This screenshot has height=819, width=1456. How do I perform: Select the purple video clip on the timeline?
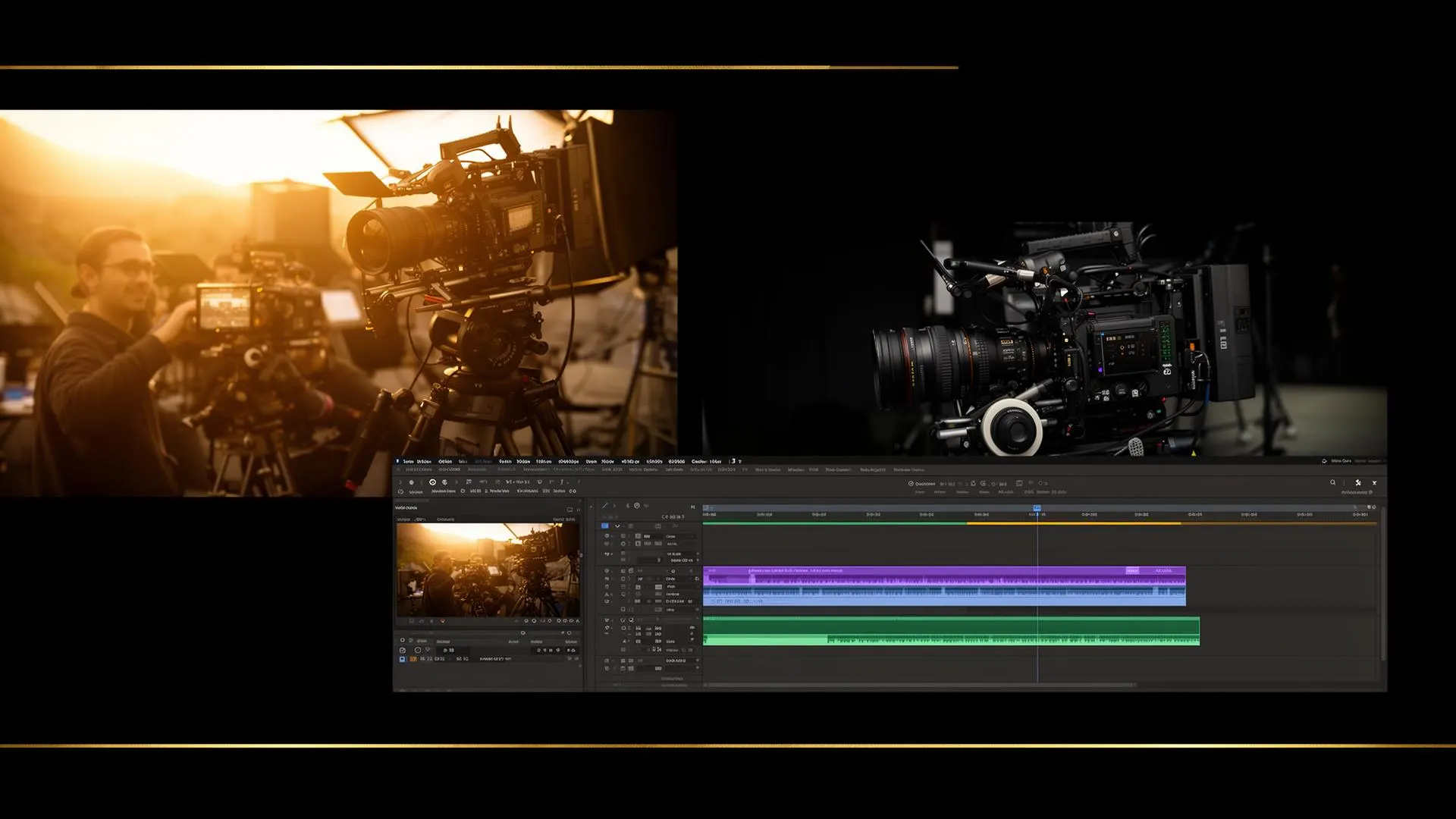pos(944,575)
